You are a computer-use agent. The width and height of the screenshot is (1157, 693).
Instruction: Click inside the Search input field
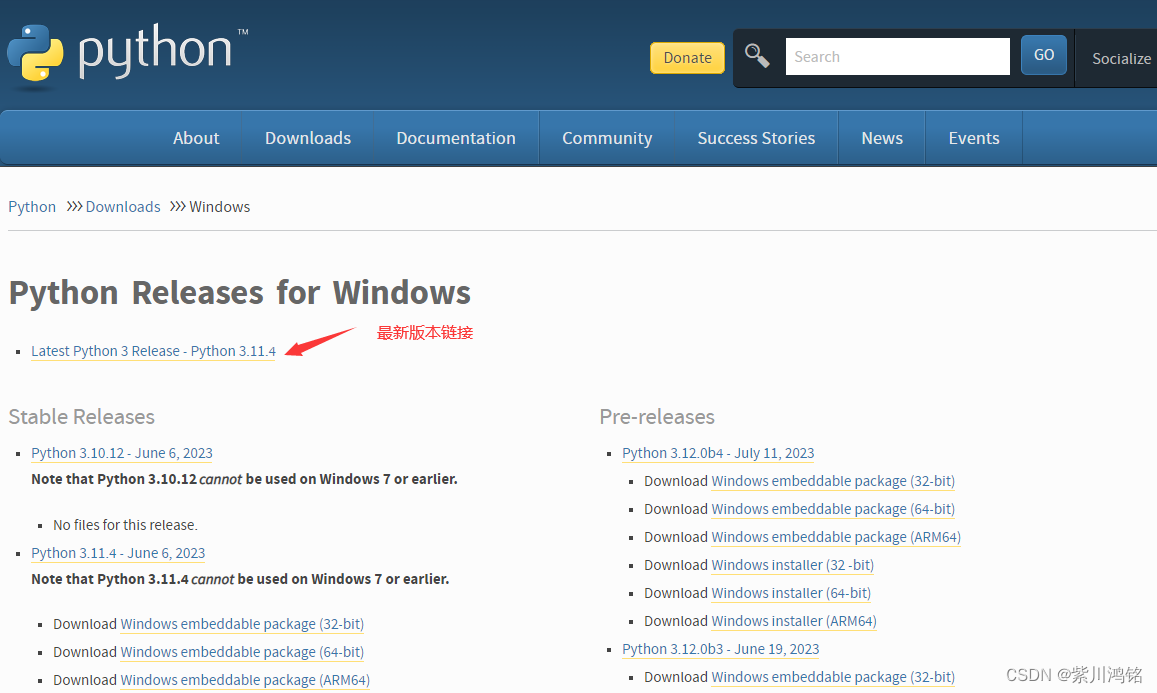pos(897,56)
